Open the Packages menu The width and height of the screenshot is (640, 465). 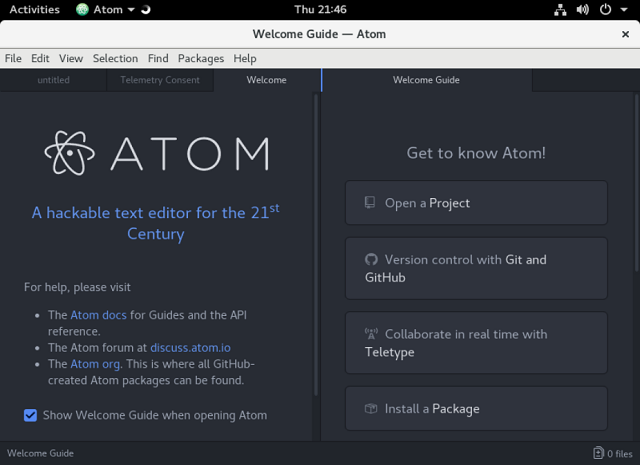pos(201,58)
